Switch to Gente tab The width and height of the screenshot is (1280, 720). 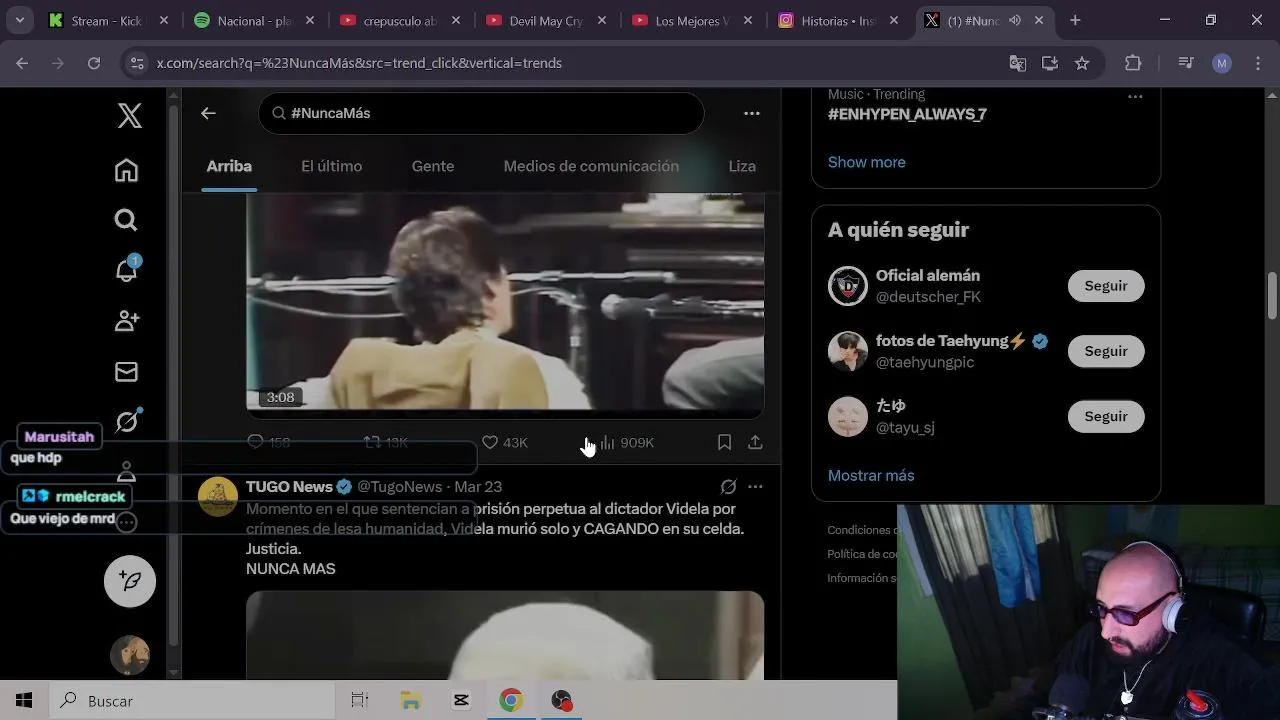coord(433,166)
